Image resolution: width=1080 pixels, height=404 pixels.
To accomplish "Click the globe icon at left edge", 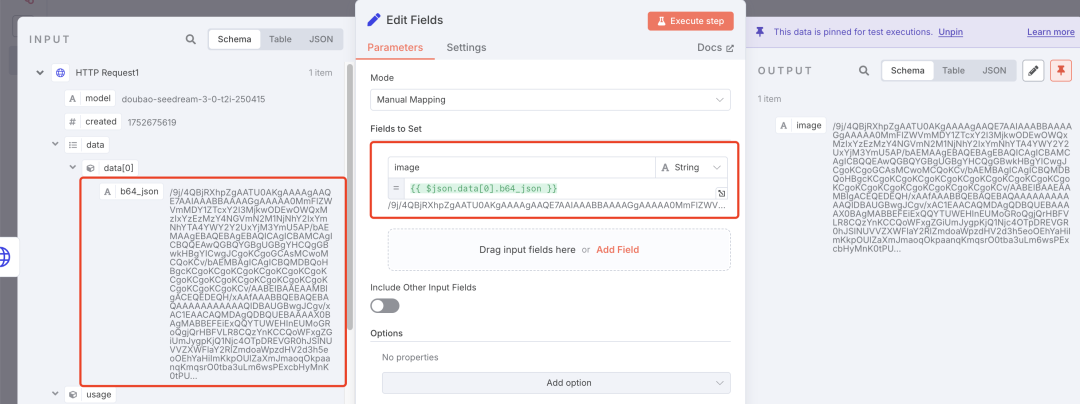I will coord(6,257).
